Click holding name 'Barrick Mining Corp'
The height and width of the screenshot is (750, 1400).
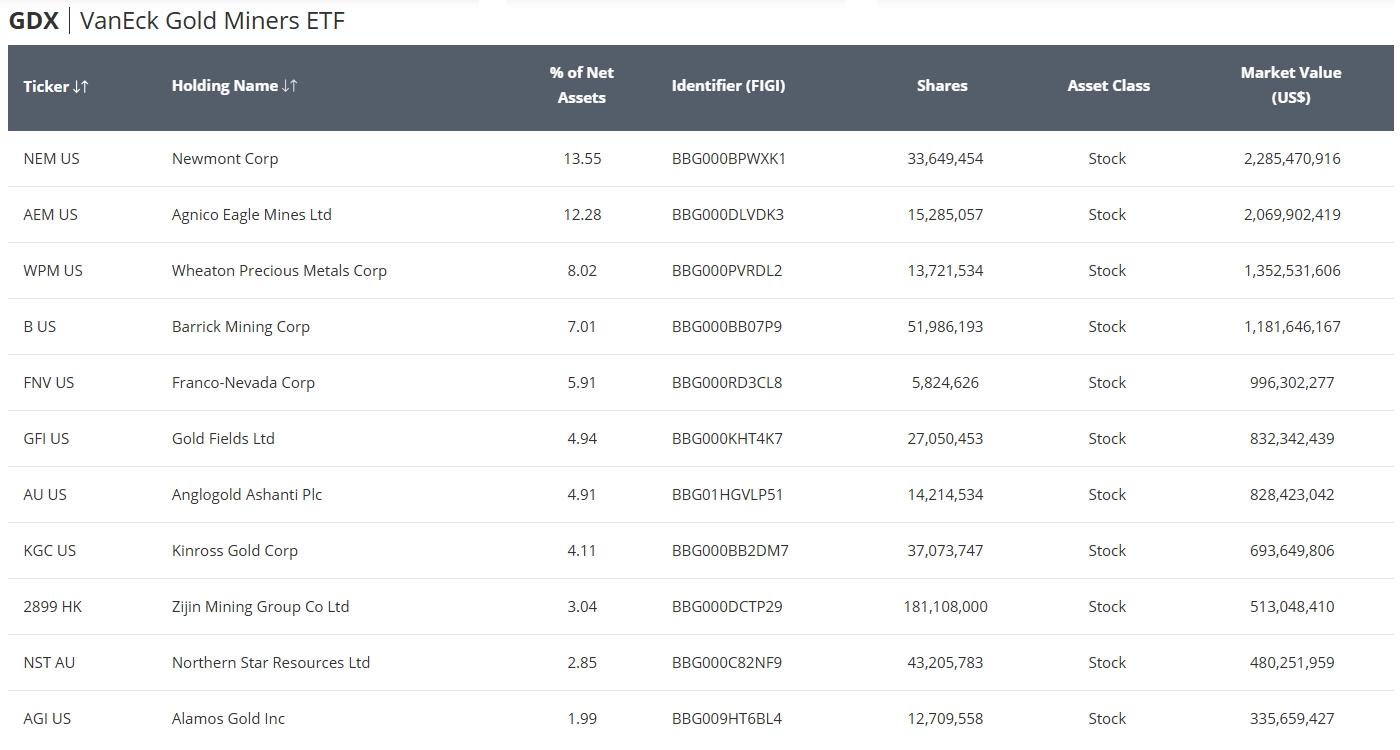point(241,327)
